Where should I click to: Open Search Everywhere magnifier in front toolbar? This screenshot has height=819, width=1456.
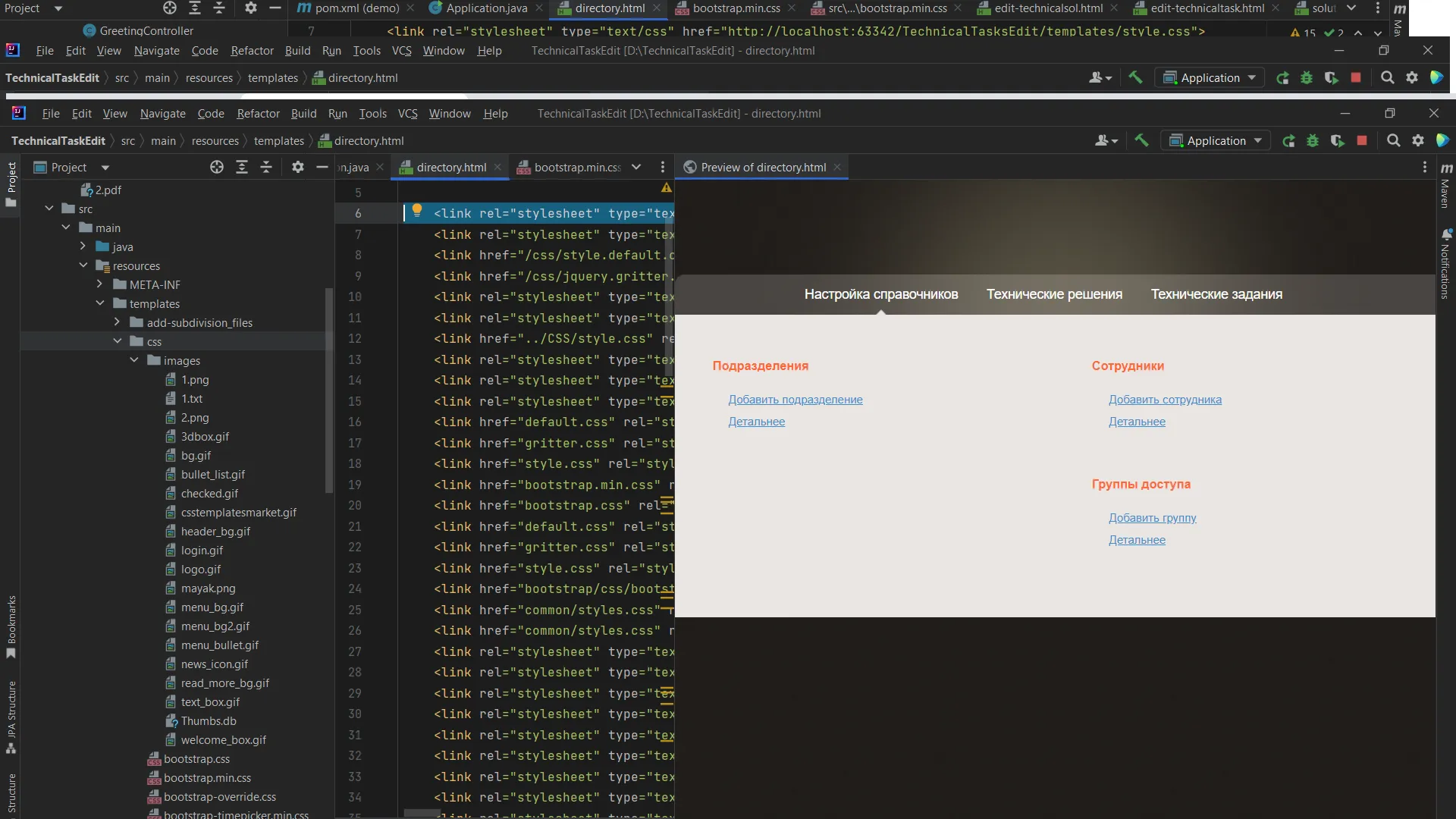(x=1393, y=141)
